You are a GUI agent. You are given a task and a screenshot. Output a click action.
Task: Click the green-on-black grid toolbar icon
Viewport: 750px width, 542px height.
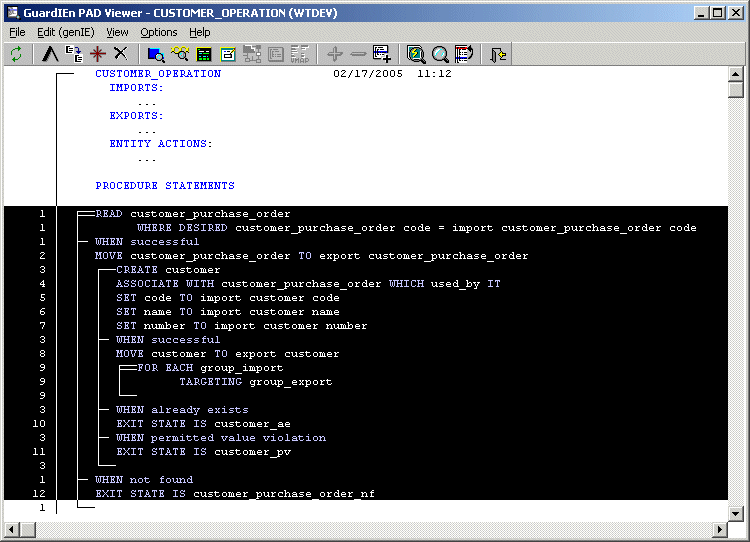204,54
